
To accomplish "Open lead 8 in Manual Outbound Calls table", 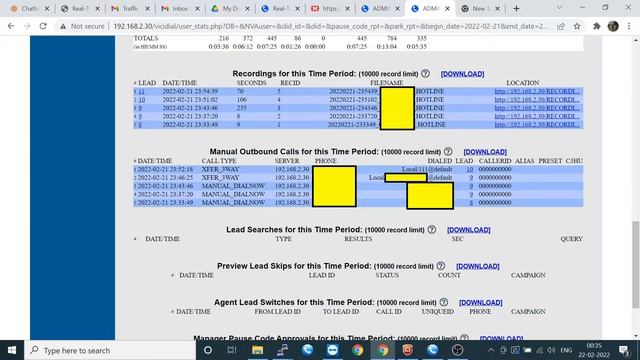I will [471, 202].
